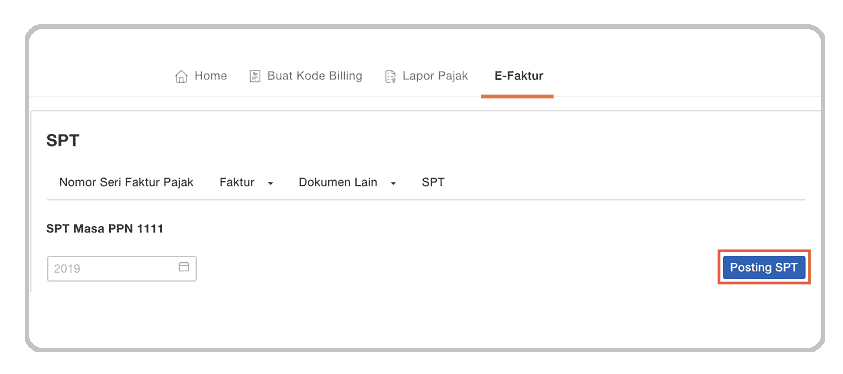Image resolution: width=843 pixels, height=374 pixels.
Task: Select the SPT submenu tab
Action: click(x=433, y=182)
